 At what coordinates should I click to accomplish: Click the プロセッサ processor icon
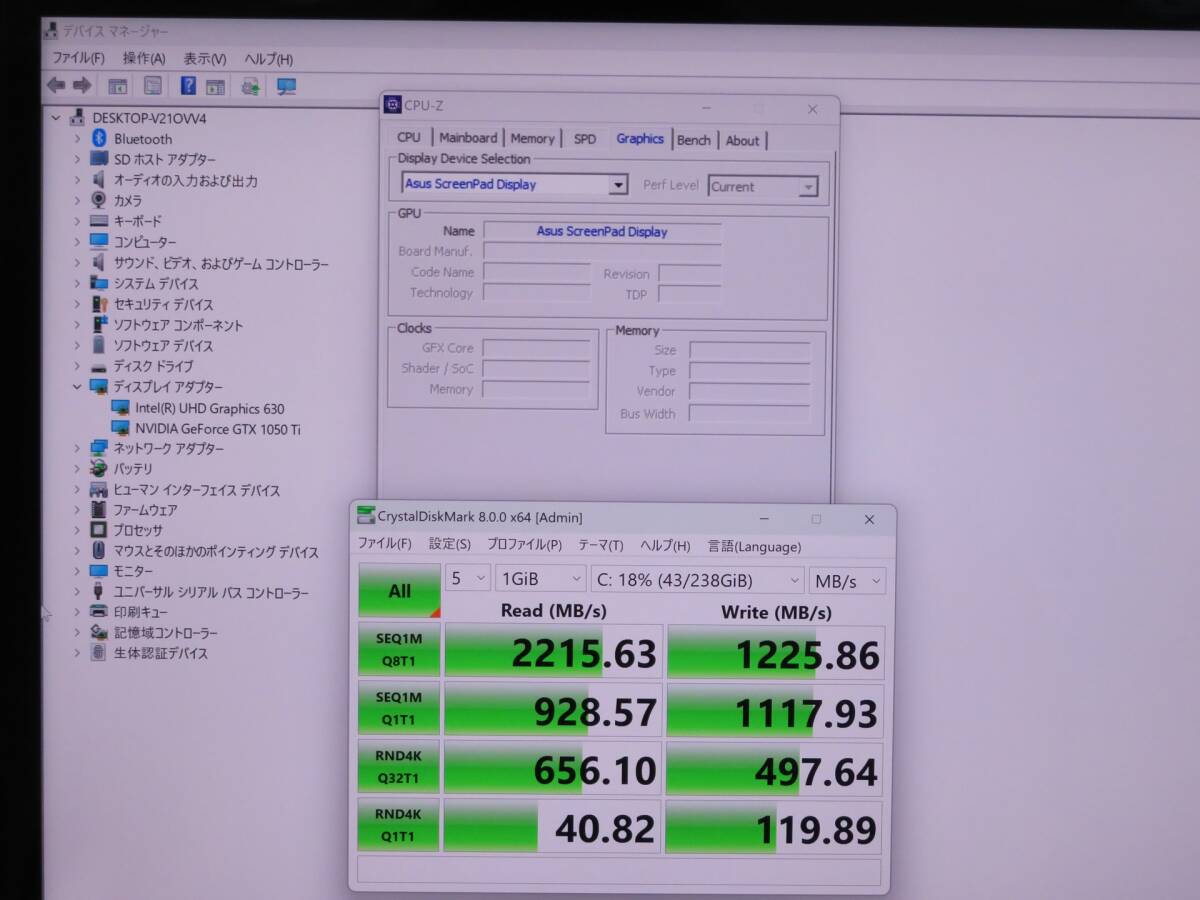[99, 530]
